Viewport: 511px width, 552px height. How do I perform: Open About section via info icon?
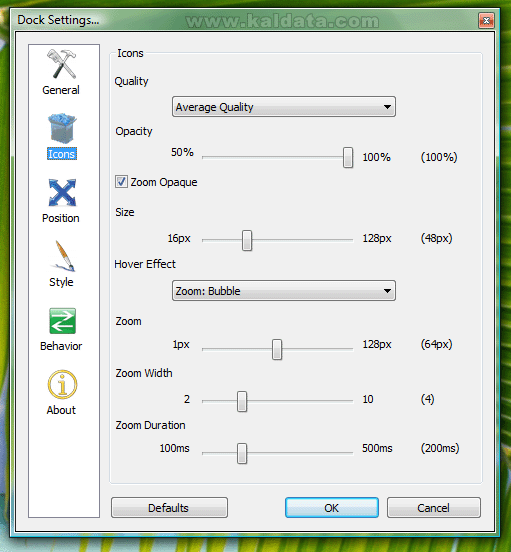click(62, 384)
